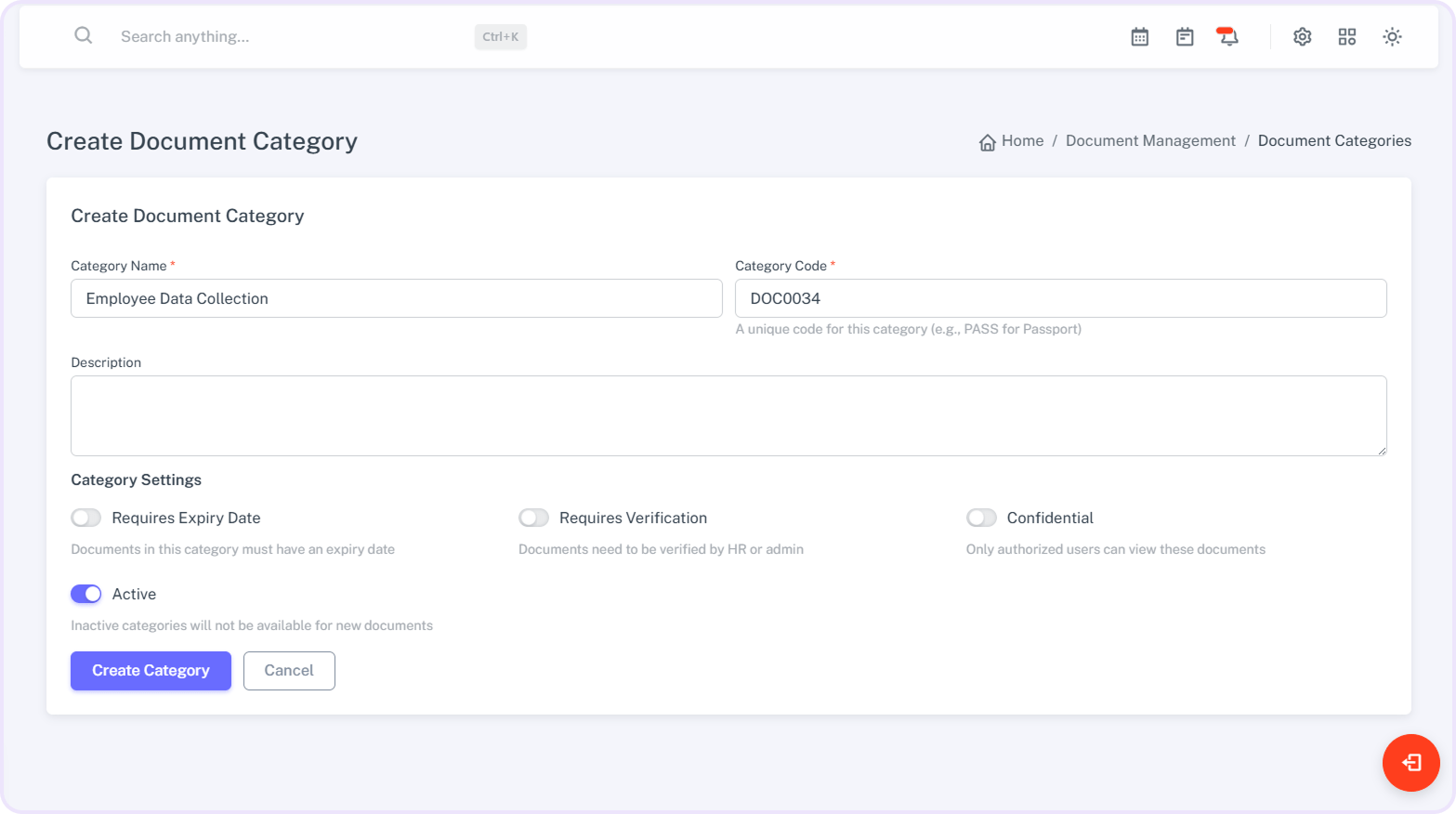Click inside the Description text area
Image resolution: width=1456 pixels, height=814 pixels.
point(728,415)
